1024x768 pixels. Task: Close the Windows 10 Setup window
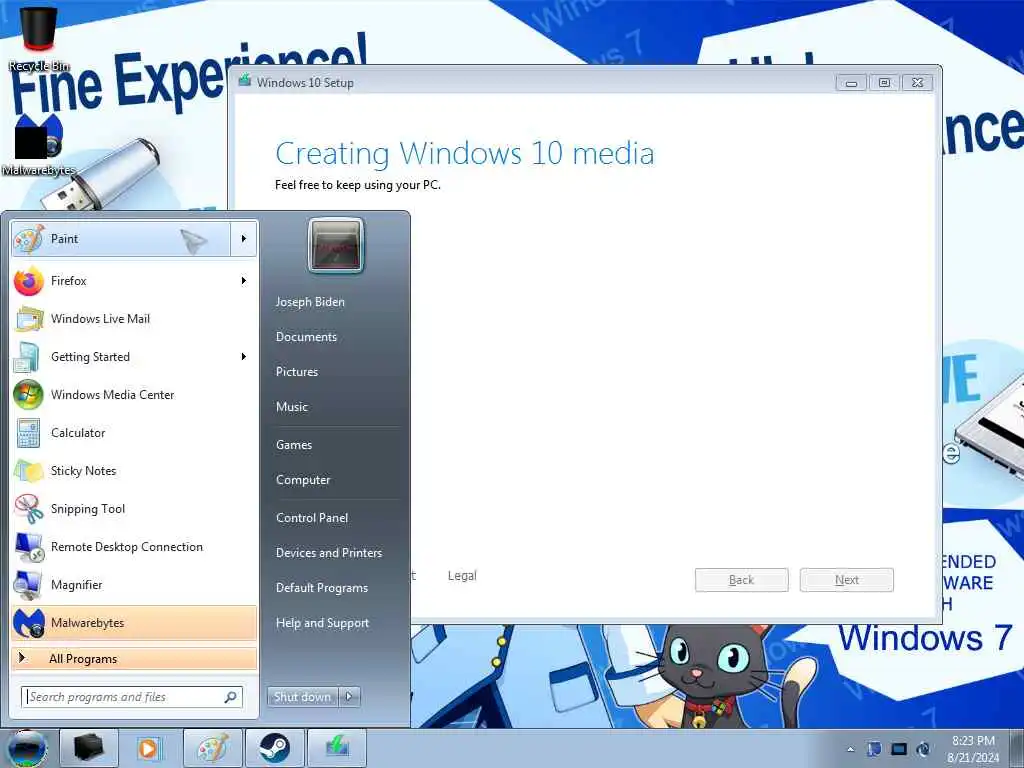point(918,83)
